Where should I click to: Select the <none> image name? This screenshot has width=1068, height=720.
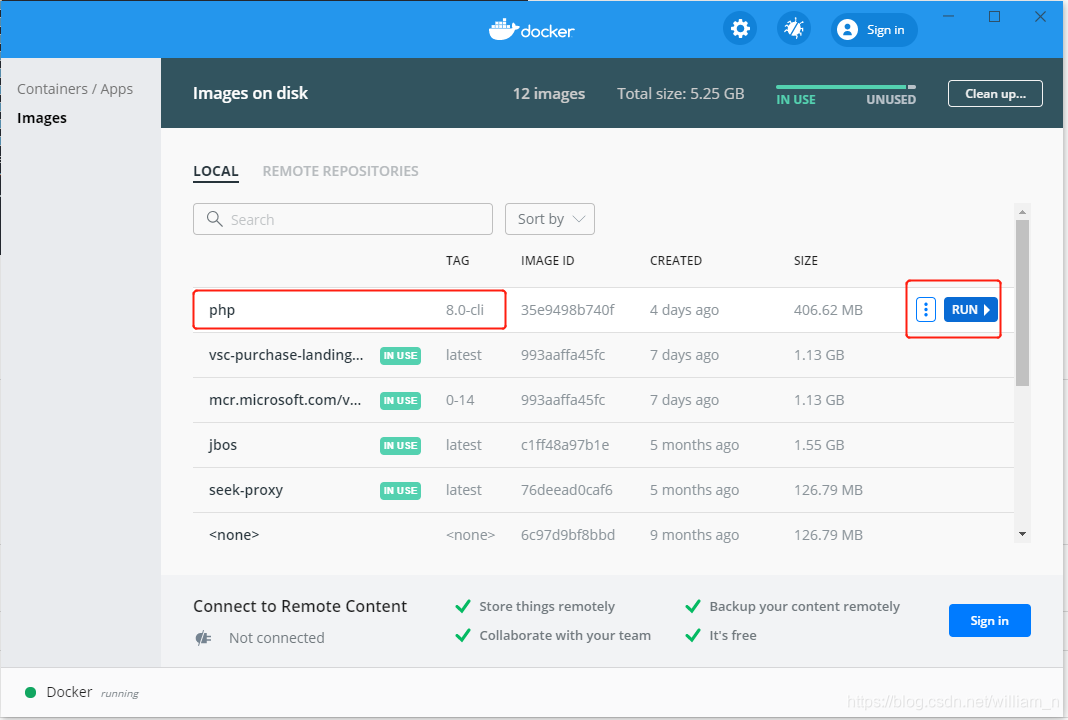[x=234, y=535]
